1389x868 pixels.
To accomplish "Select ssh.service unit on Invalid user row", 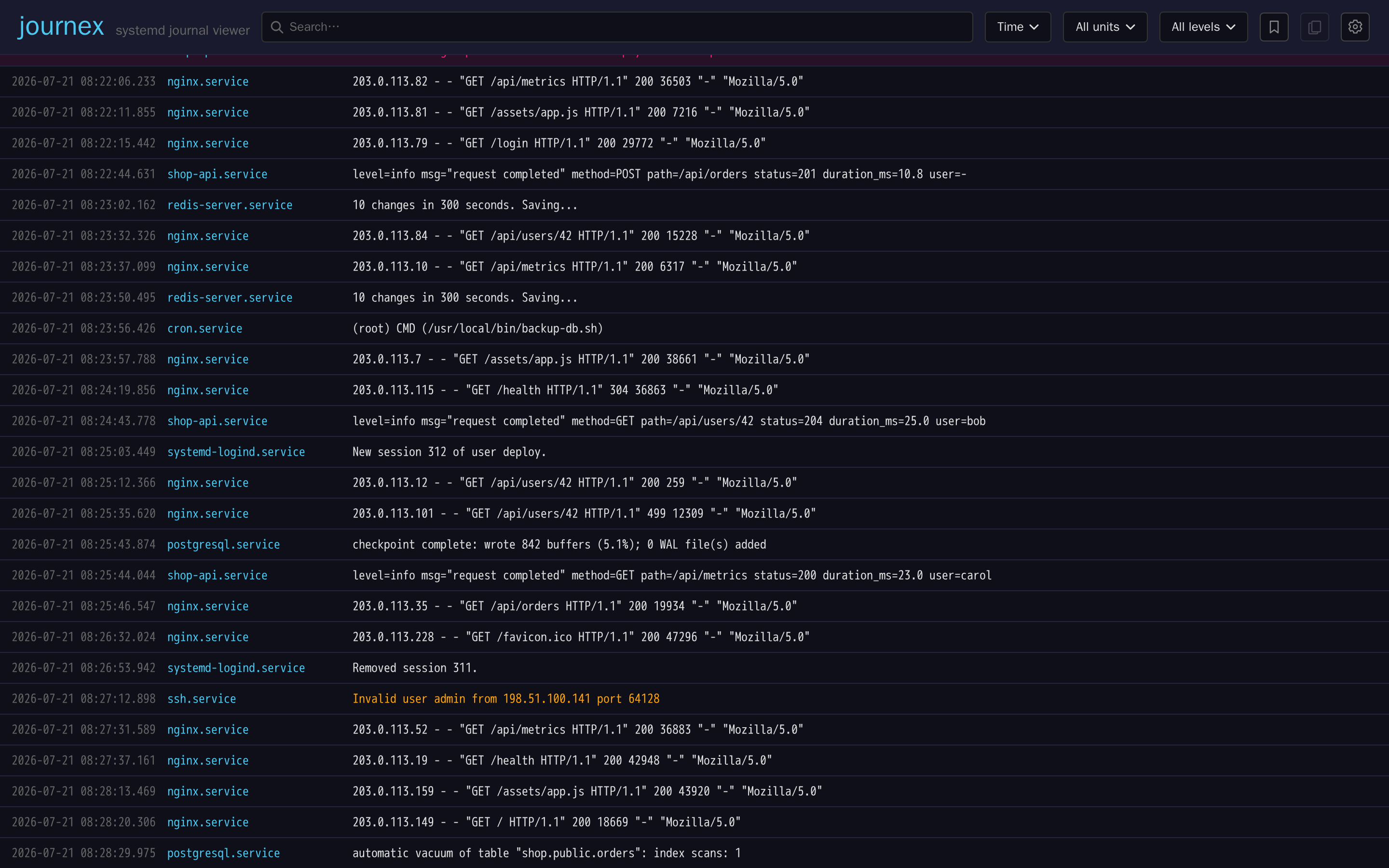I will tap(202, 699).
